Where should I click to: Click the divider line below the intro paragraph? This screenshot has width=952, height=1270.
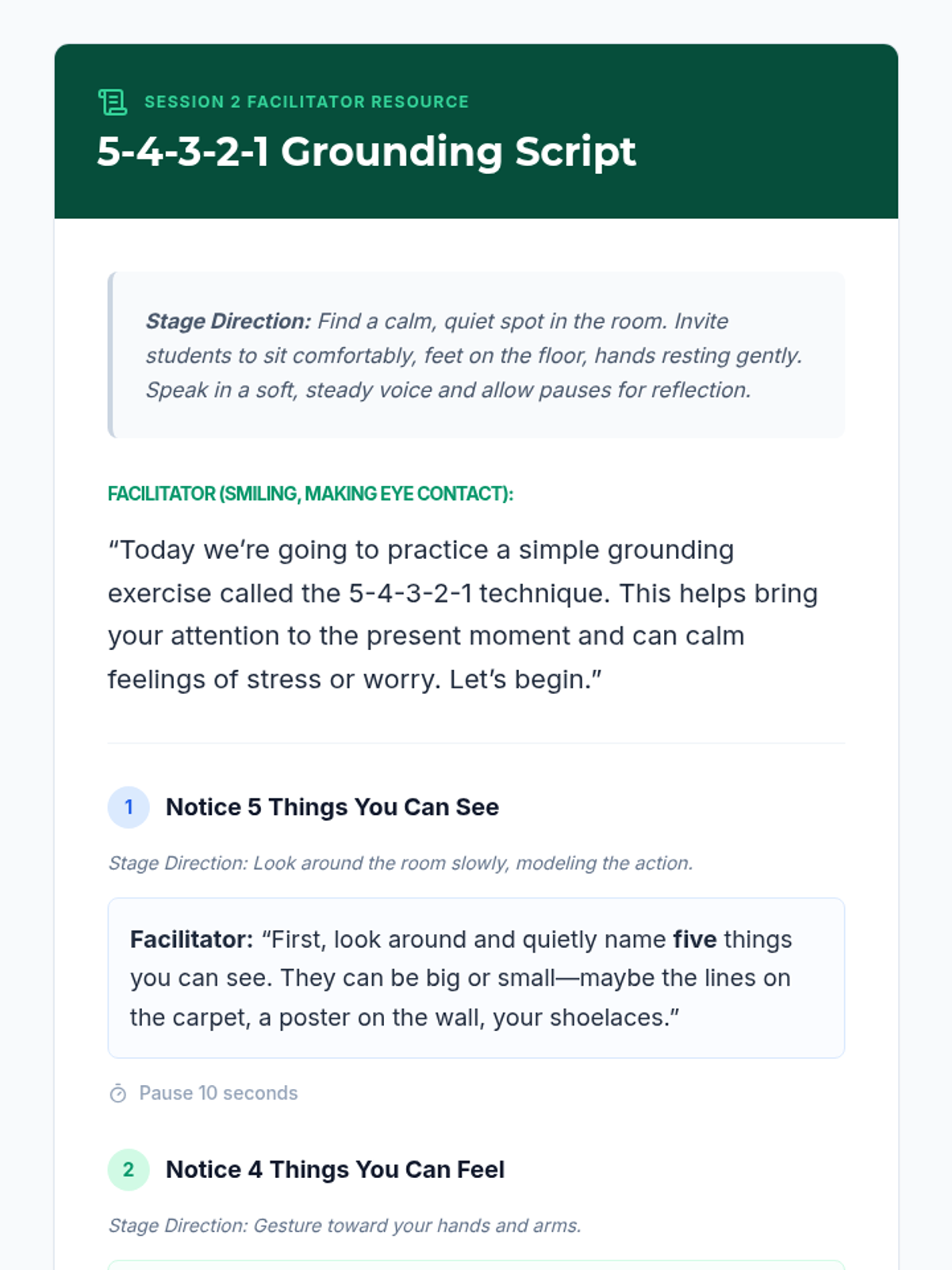pyautogui.click(x=476, y=744)
